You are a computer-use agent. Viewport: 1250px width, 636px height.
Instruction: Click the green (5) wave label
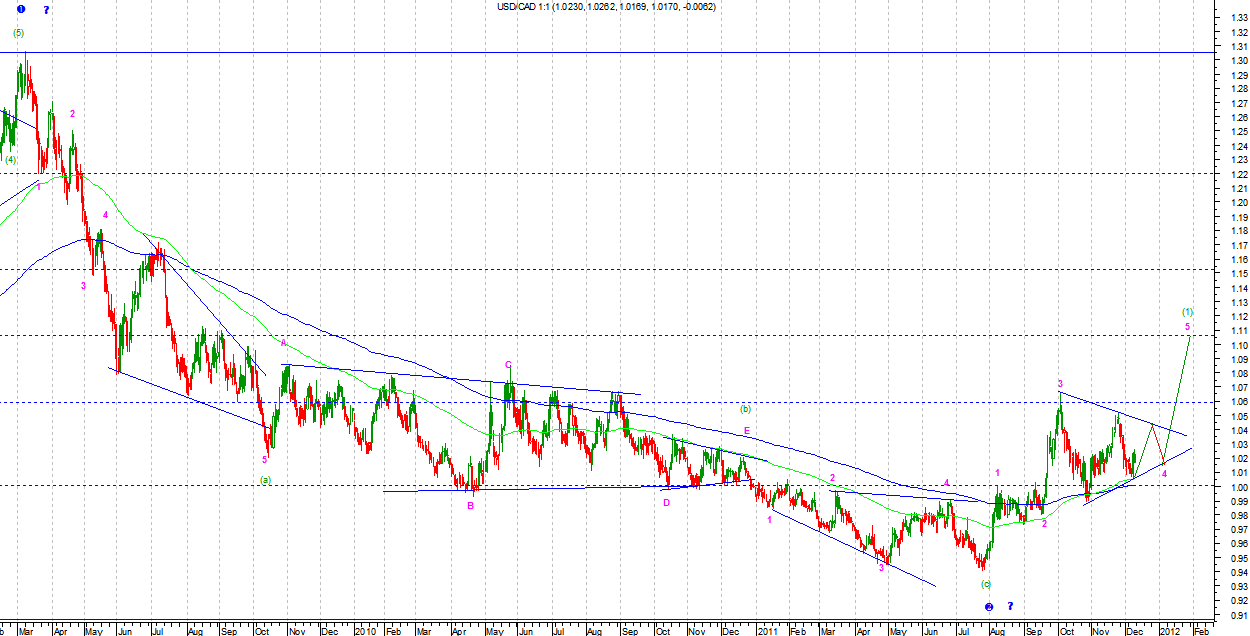click(x=19, y=33)
